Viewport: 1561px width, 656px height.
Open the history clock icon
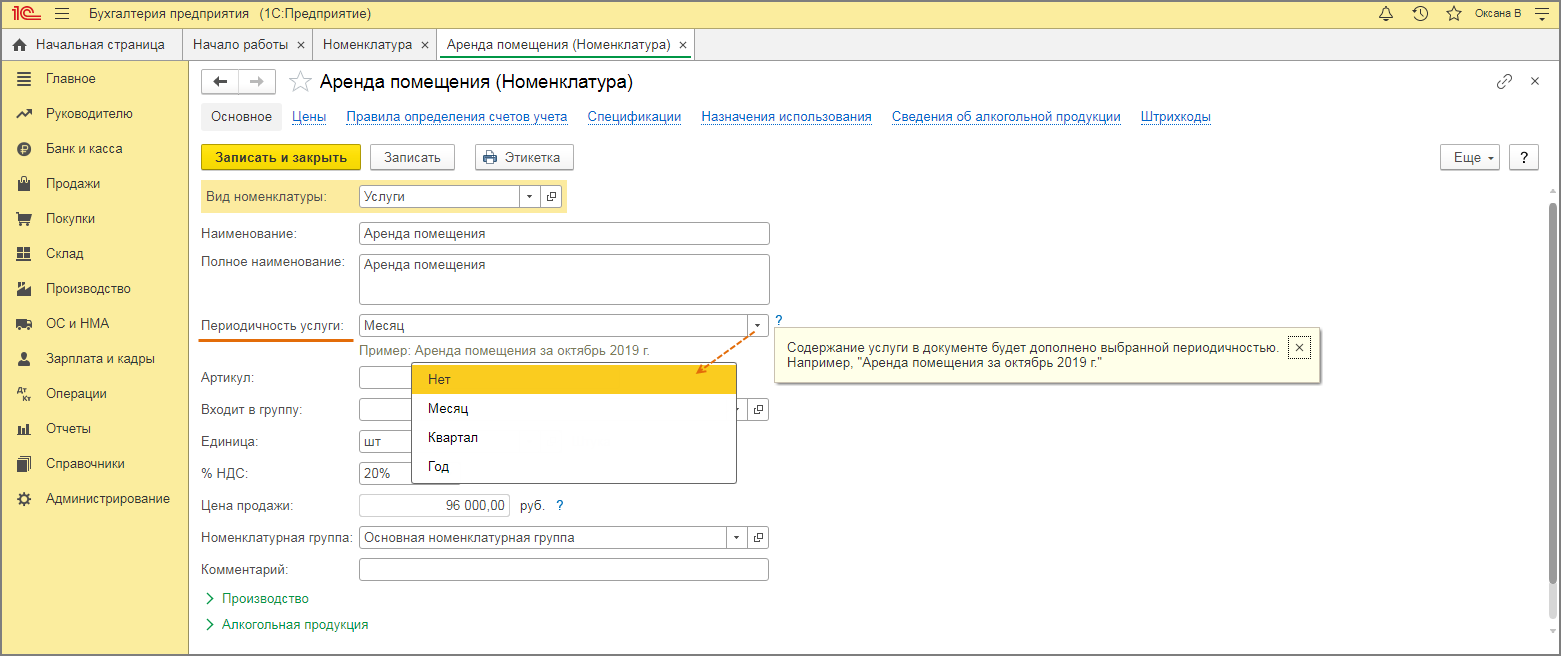tap(1420, 14)
